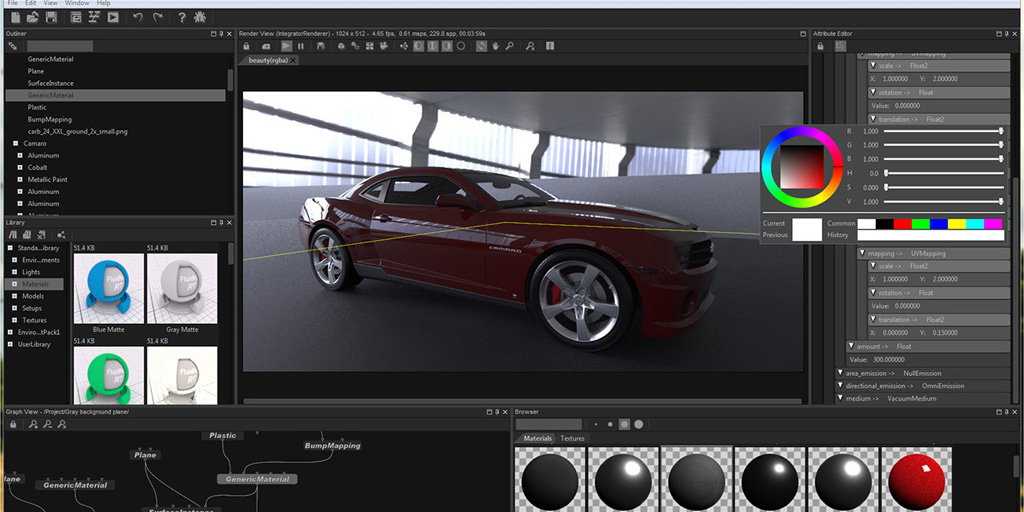Open help via question mark icon
1024x512 pixels.
click(182, 18)
